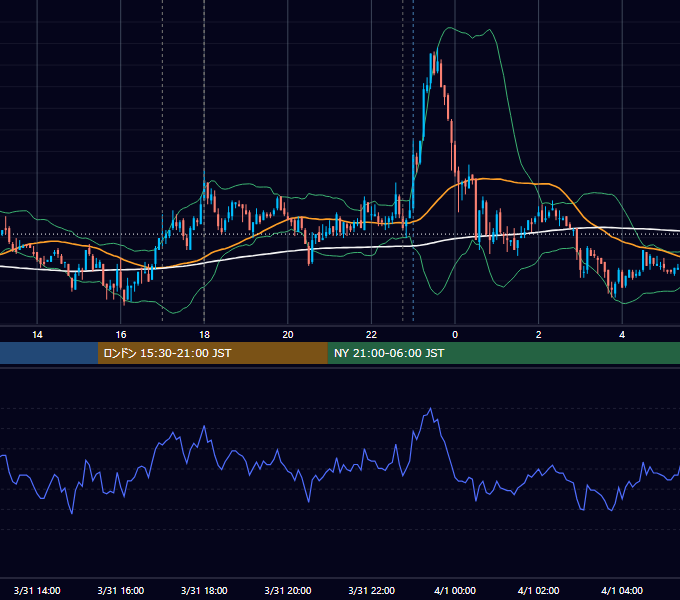
Task: Click the upper time axis label 16
Action: pyautogui.click(x=121, y=335)
